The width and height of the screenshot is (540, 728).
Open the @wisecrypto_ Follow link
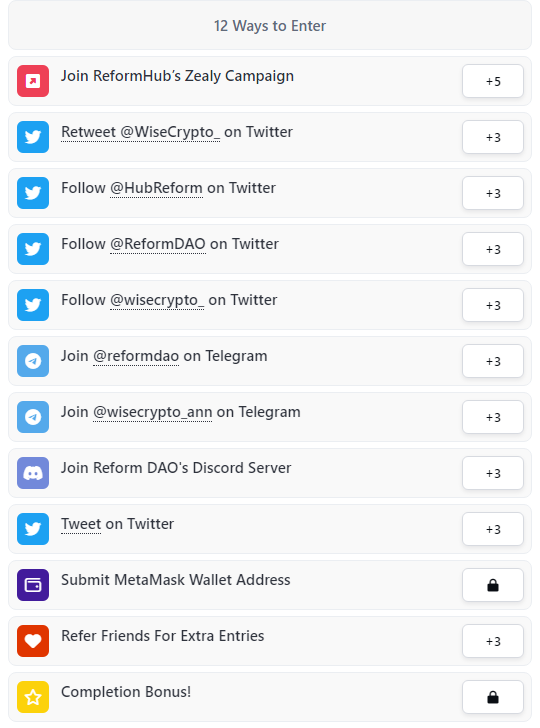(157, 300)
